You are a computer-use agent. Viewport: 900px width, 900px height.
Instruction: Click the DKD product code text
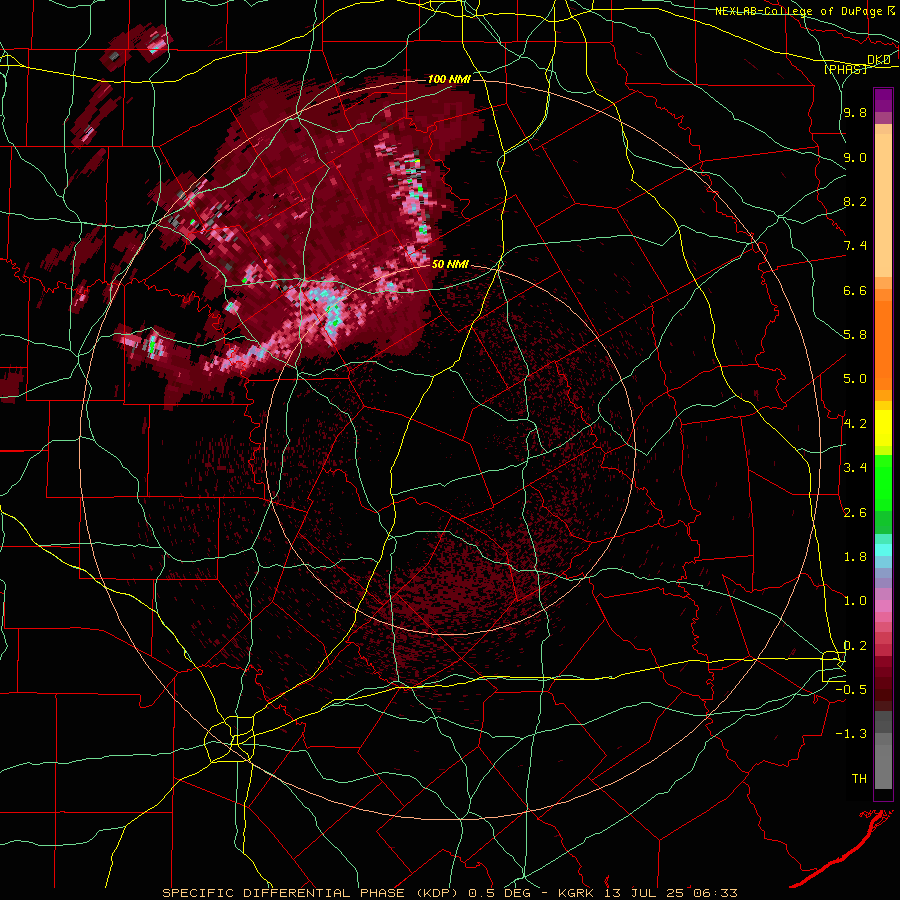(x=879, y=60)
